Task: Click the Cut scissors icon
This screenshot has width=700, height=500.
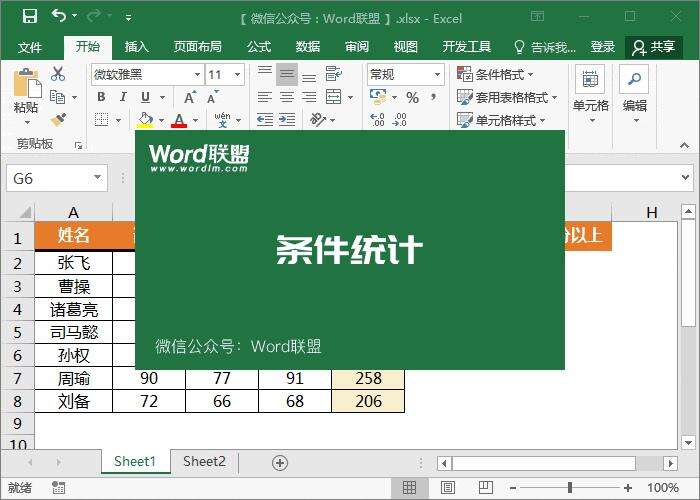Action: point(58,74)
